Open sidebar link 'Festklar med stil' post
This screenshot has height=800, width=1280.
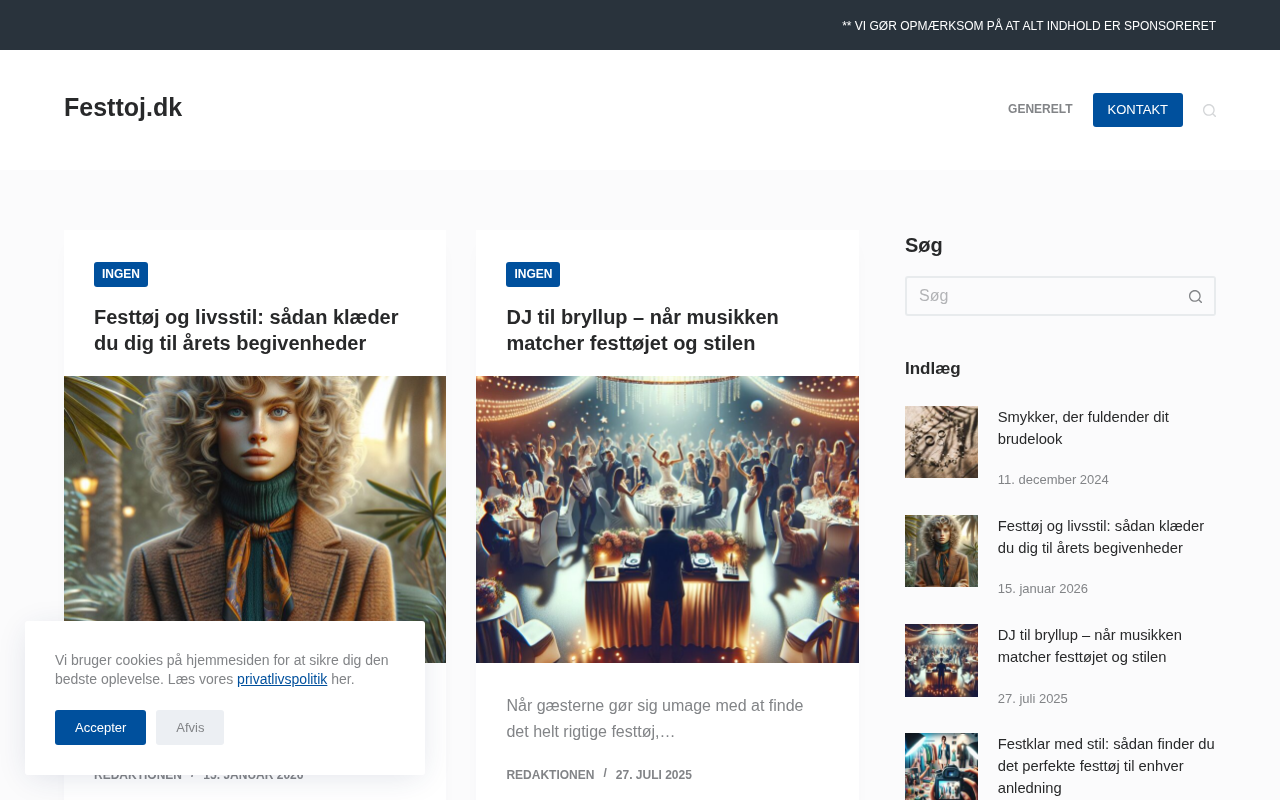pos(1106,766)
